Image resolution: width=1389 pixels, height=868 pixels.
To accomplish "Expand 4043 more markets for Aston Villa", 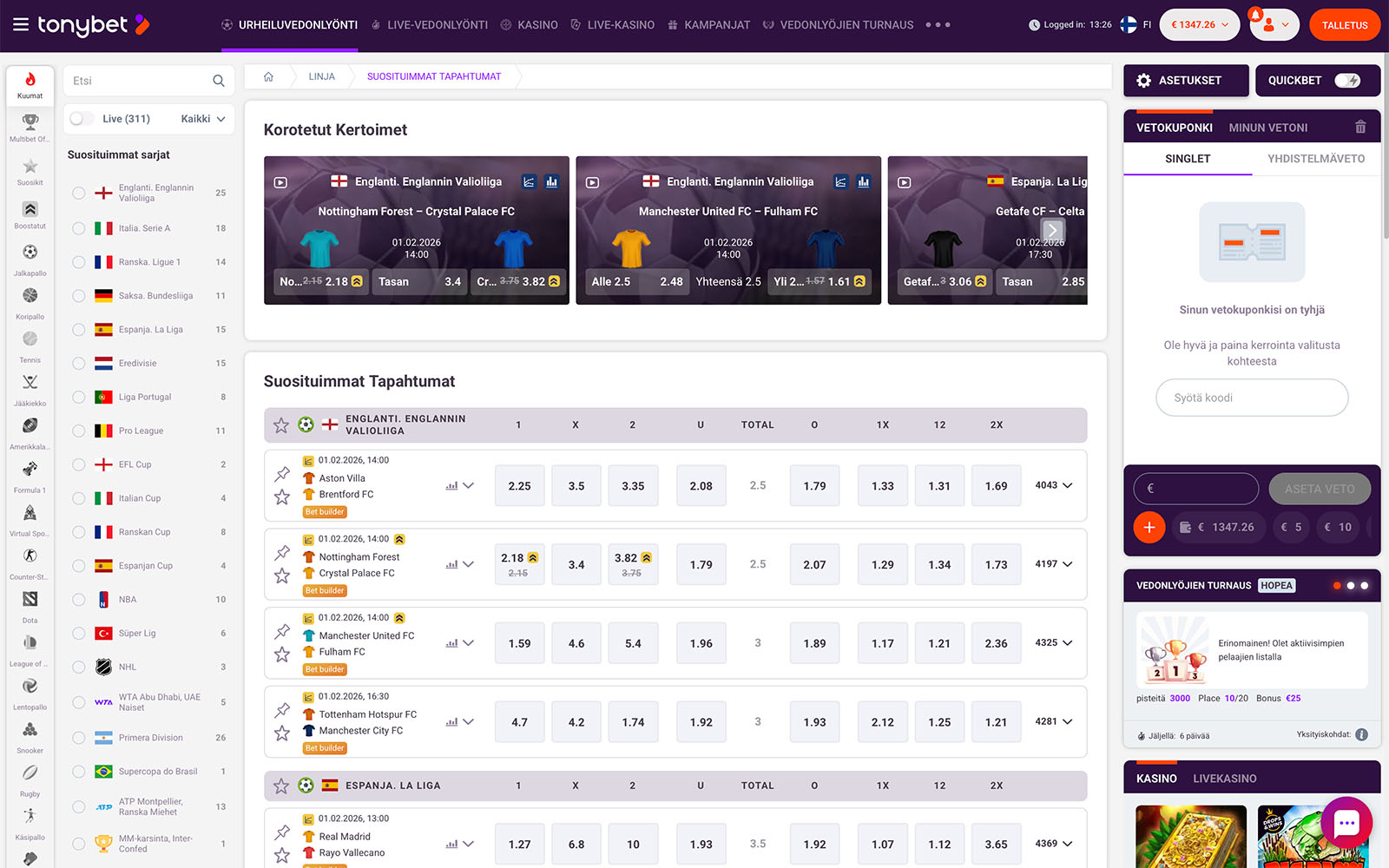I will pyautogui.click(x=1053, y=485).
